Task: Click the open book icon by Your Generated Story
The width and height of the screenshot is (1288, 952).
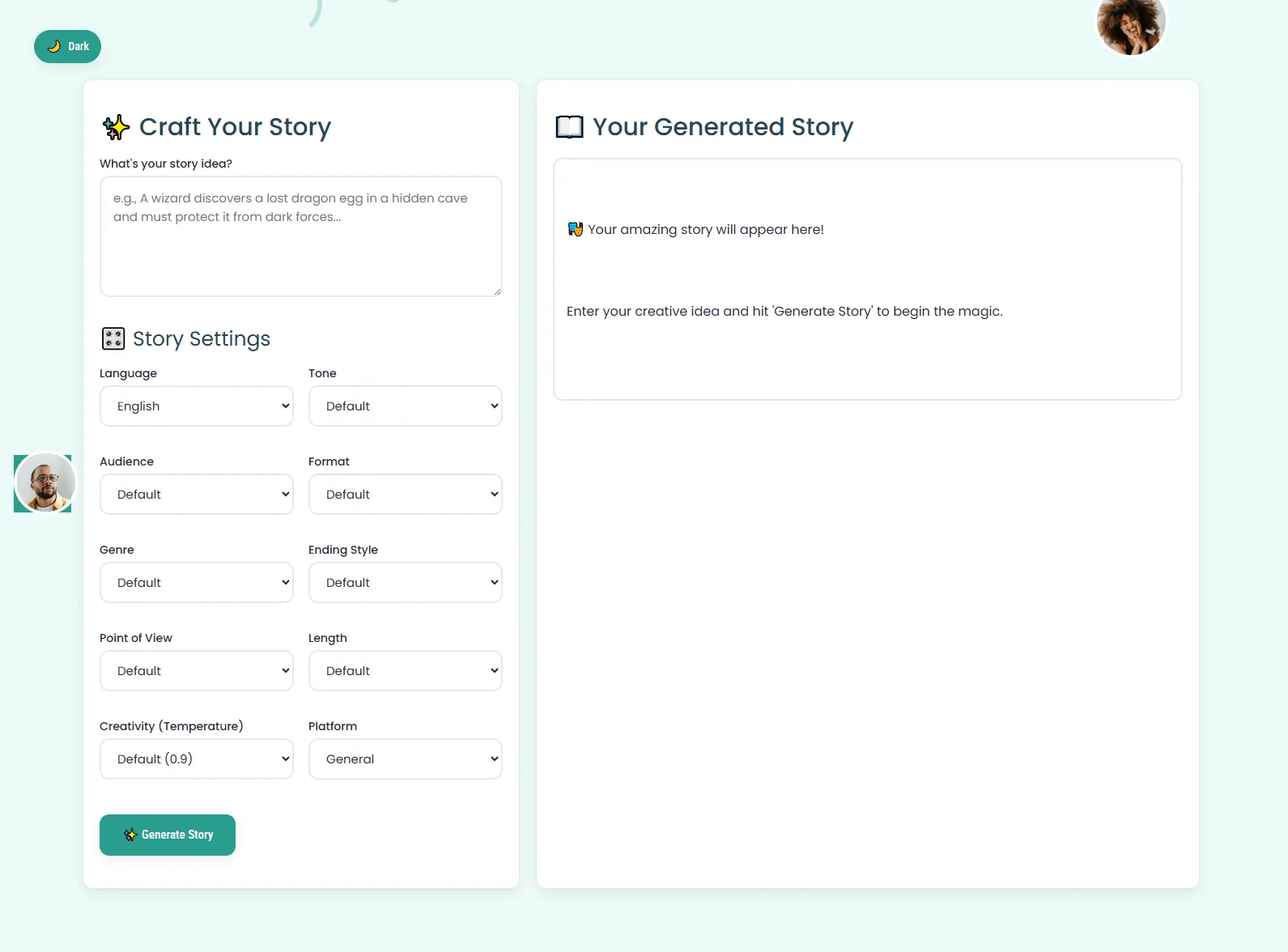Action: point(569,127)
